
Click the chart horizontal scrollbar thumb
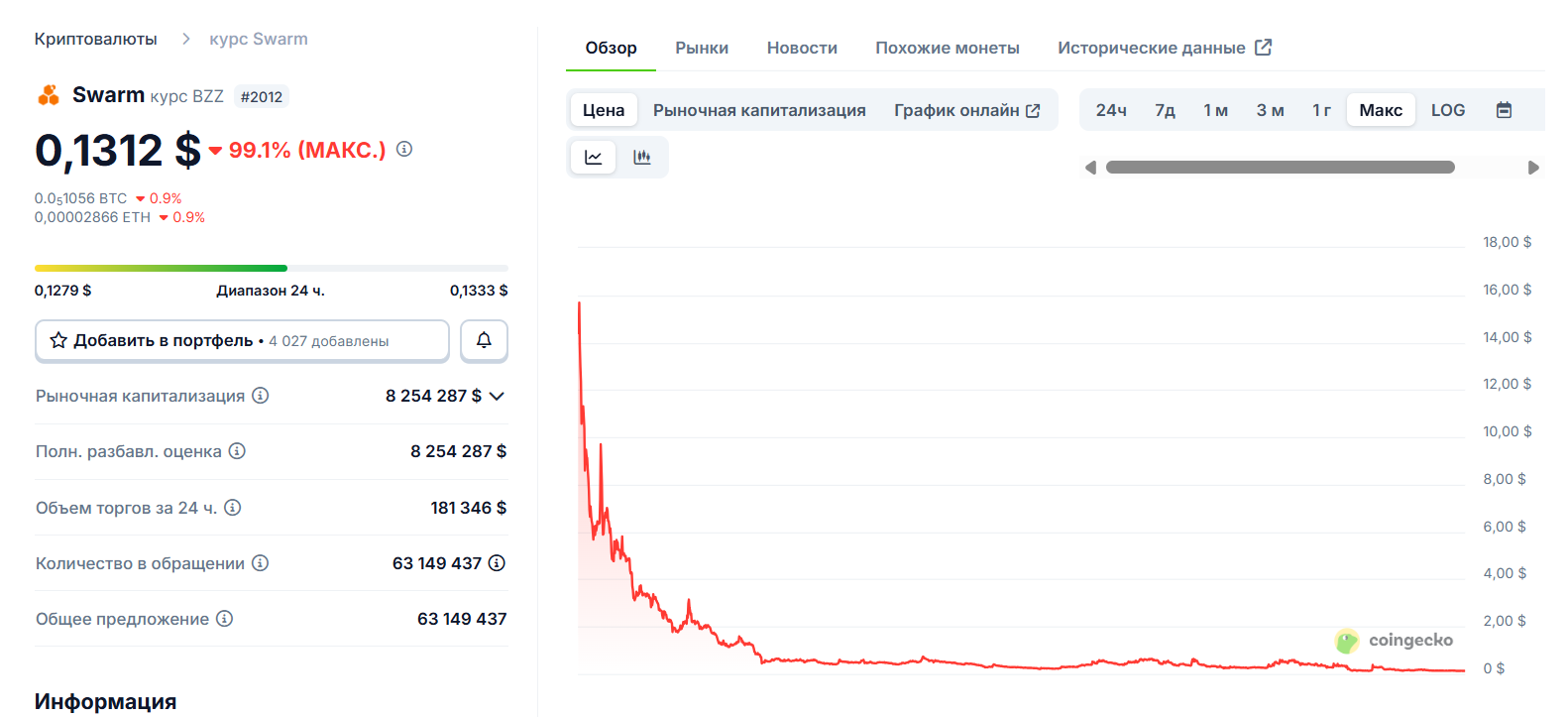pos(1281,168)
